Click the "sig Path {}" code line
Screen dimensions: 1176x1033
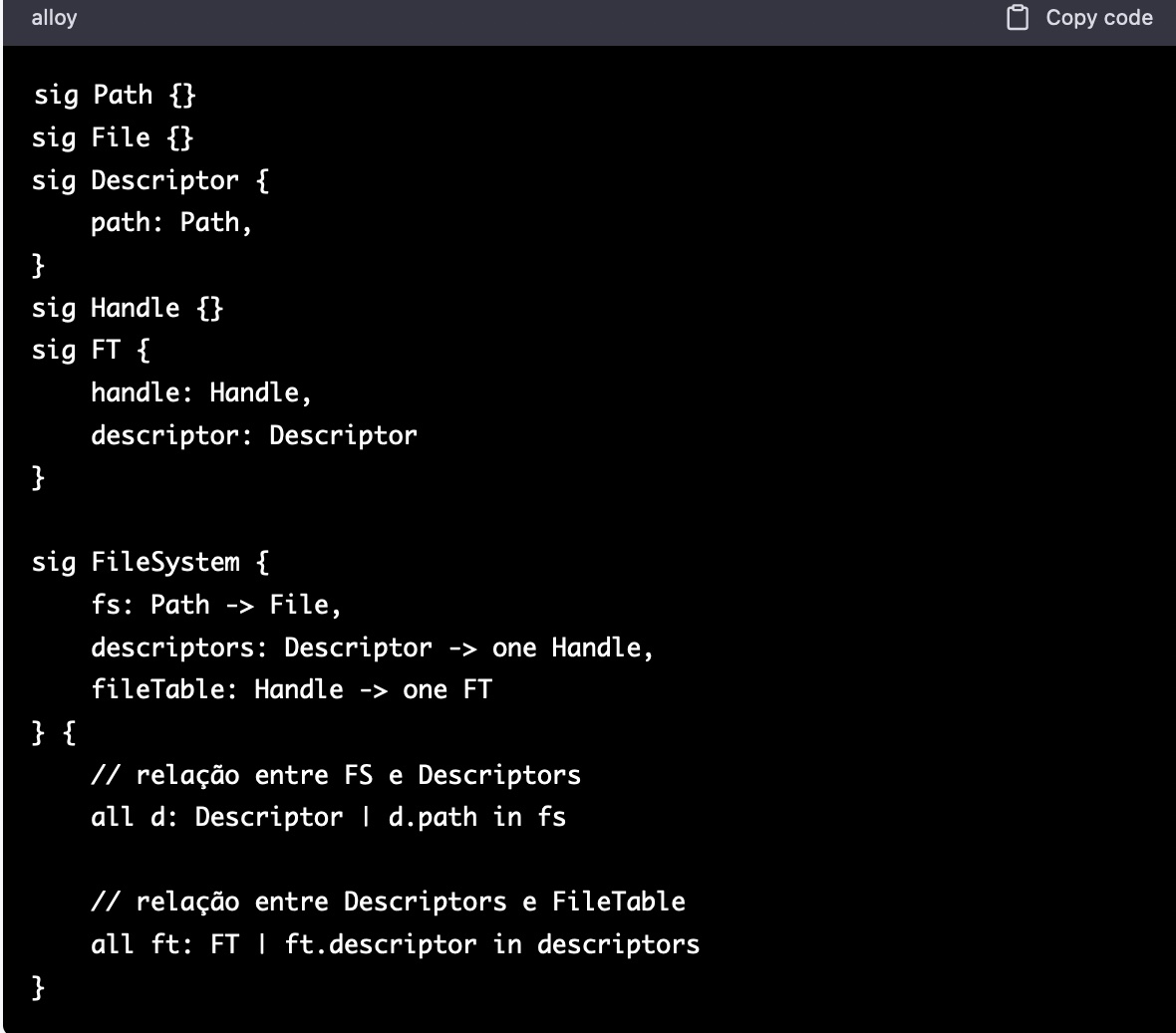(115, 95)
